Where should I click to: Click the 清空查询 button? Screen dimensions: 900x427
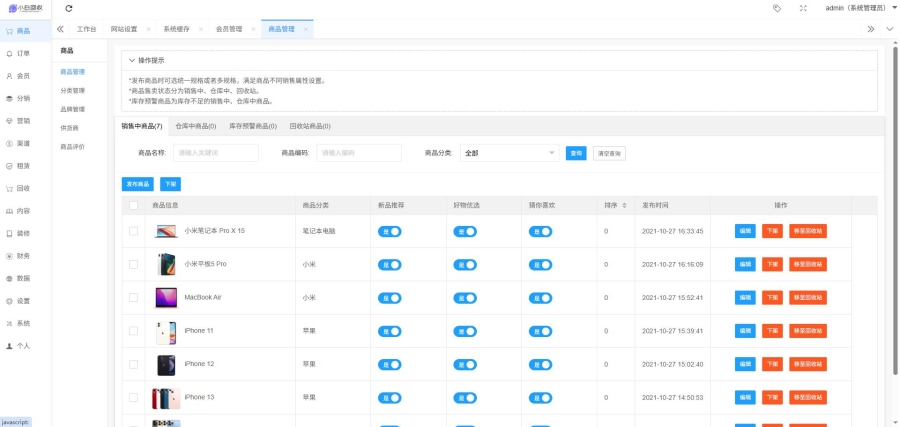coord(609,153)
